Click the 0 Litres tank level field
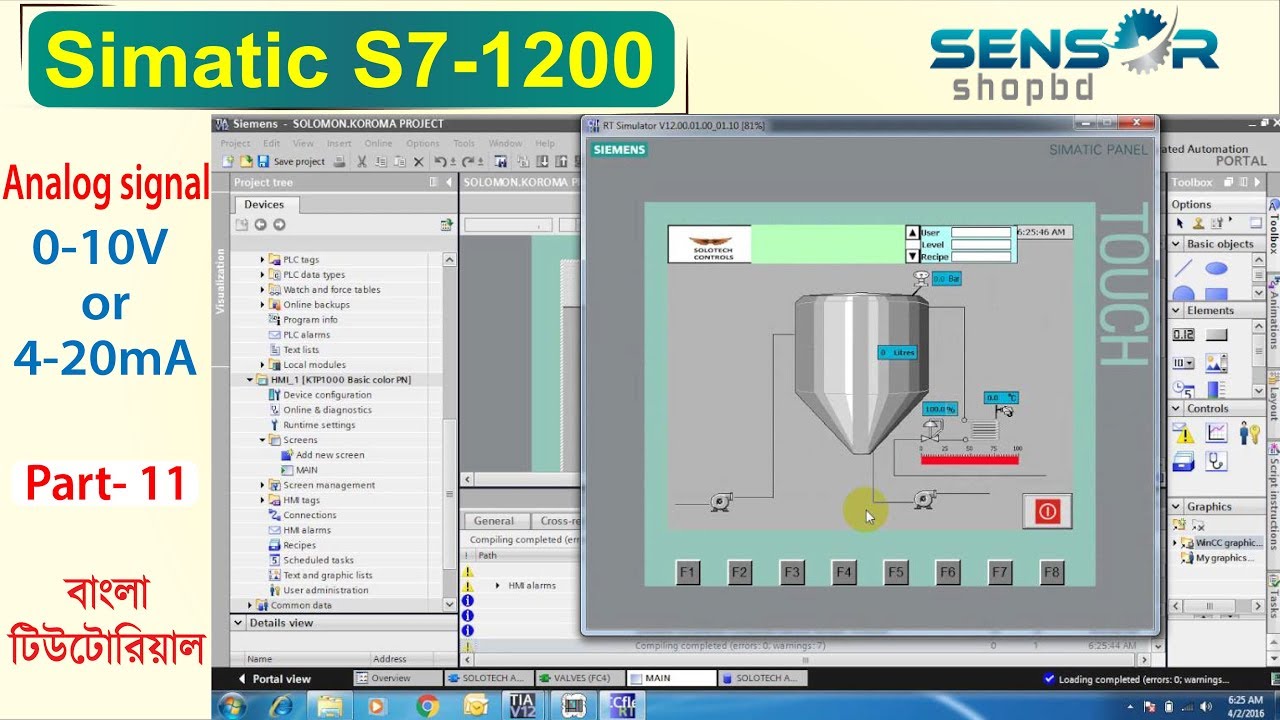Image resolution: width=1280 pixels, height=720 pixels. 897,352
